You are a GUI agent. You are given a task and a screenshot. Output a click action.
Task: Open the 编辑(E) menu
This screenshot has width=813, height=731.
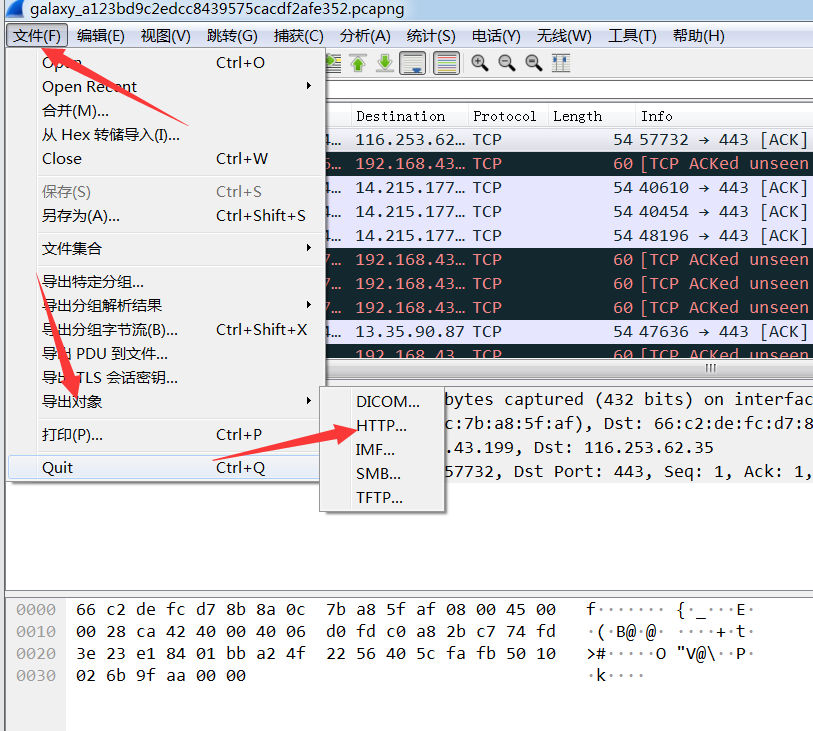tap(101, 36)
